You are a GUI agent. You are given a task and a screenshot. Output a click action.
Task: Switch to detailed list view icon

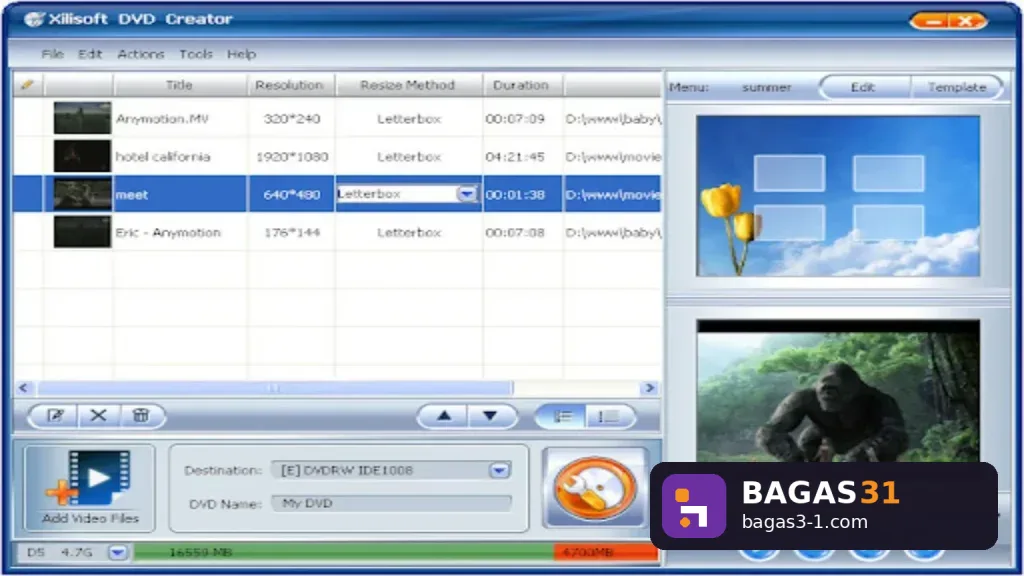562,416
